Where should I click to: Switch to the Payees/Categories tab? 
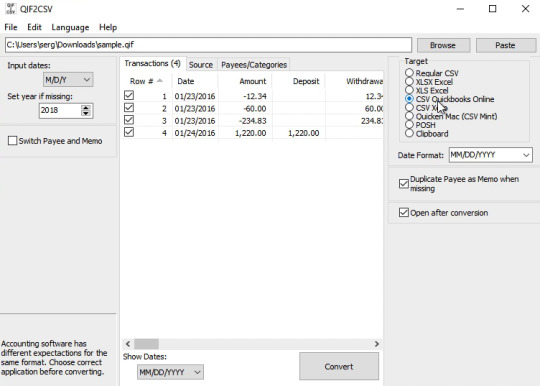tap(254, 64)
